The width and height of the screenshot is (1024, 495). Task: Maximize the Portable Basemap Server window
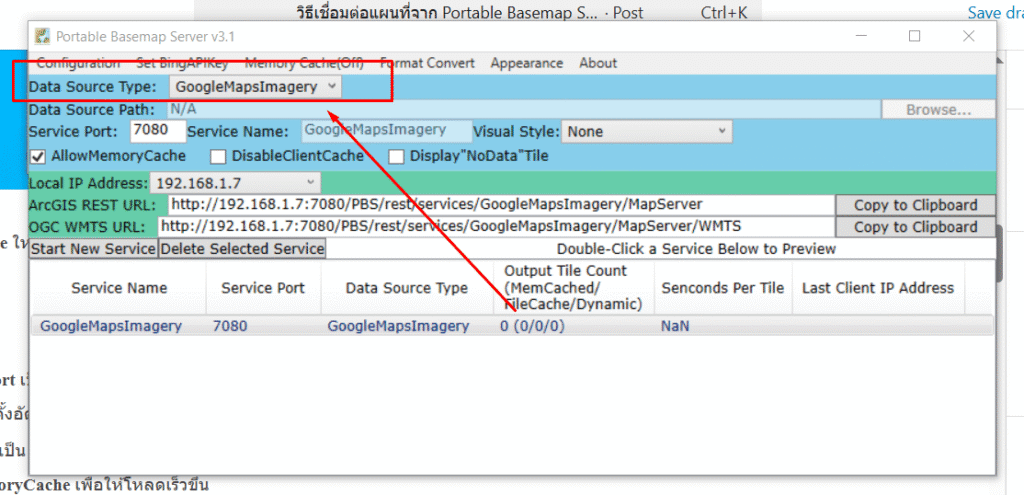[x=915, y=36]
